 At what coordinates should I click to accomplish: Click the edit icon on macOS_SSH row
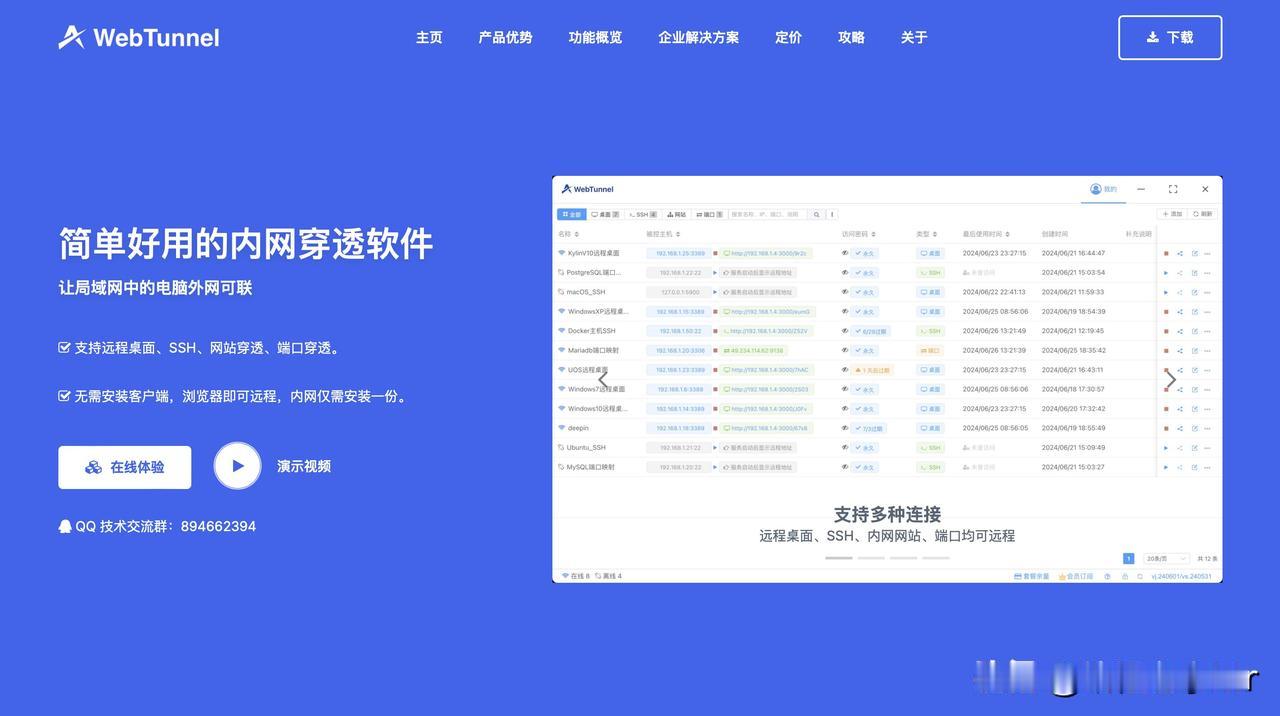1195,292
